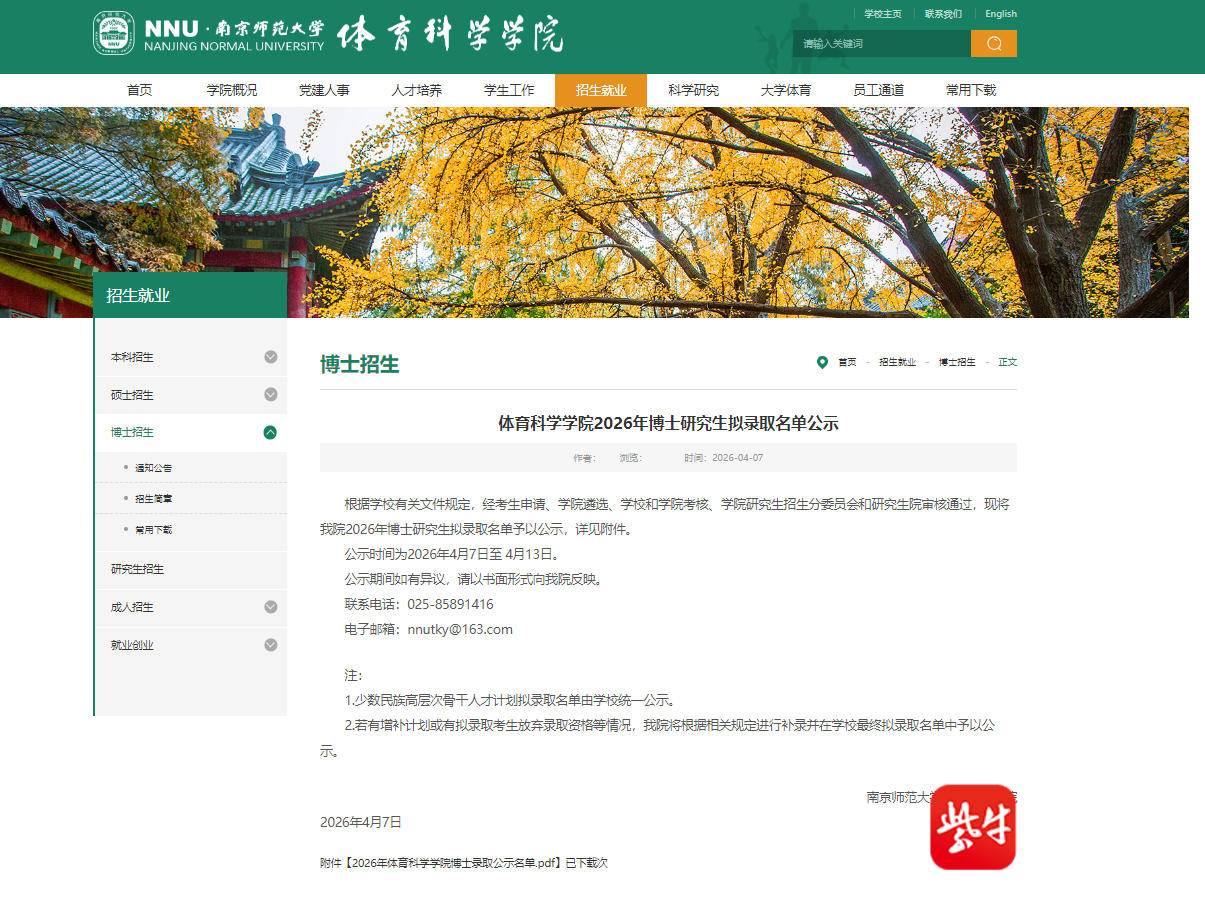Expand the 硕士招生 sidebar section arrow
The image size is (1205, 904).
click(270, 395)
